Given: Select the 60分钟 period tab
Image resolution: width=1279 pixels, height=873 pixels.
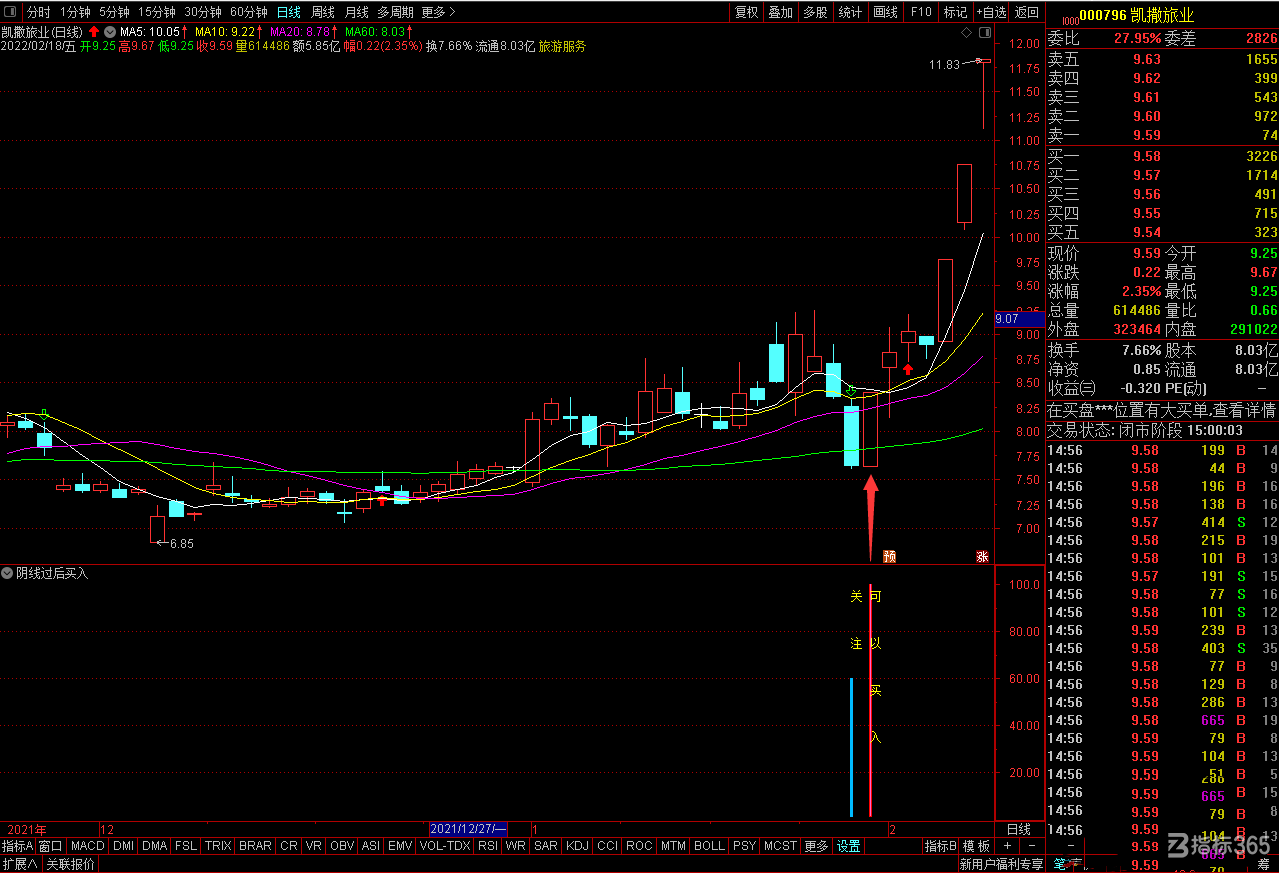Looking at the screenshot, I should coord(249,12).
